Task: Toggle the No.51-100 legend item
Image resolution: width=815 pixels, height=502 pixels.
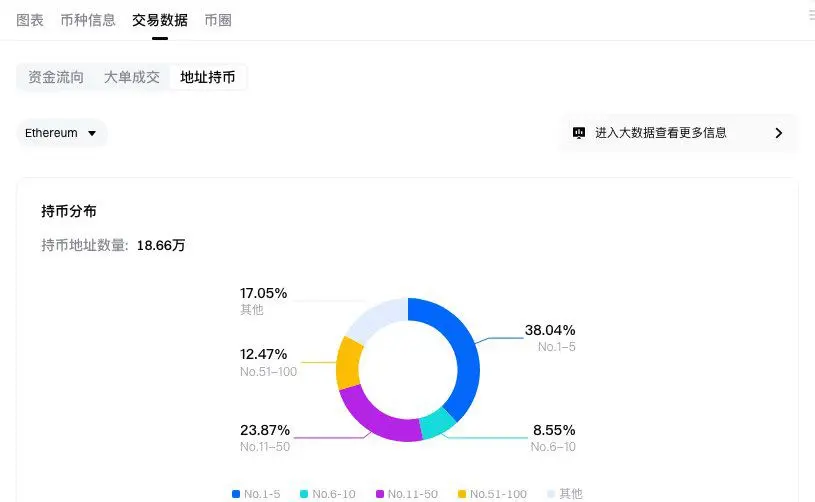Action: click(x=492, y=494)
